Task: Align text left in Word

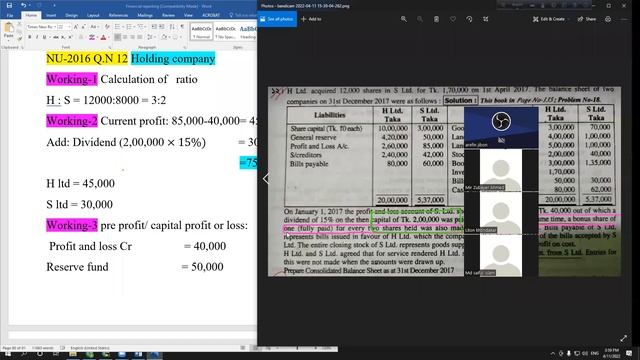Action: (118, 37)
